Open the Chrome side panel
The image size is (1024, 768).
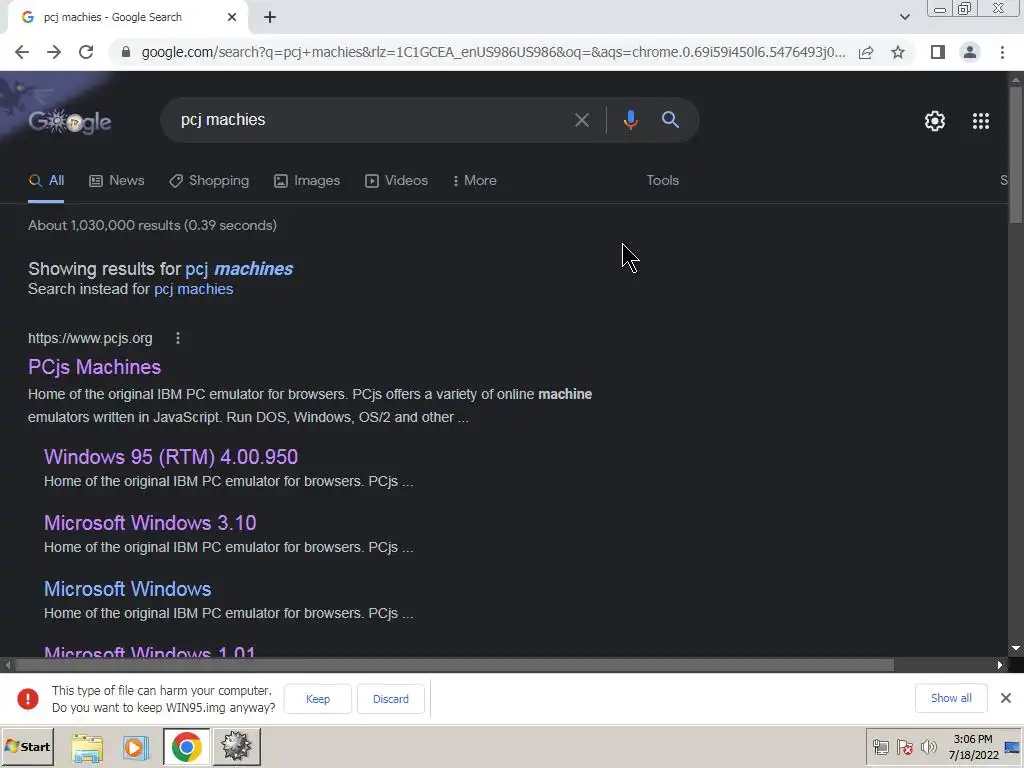pos(938,52)
